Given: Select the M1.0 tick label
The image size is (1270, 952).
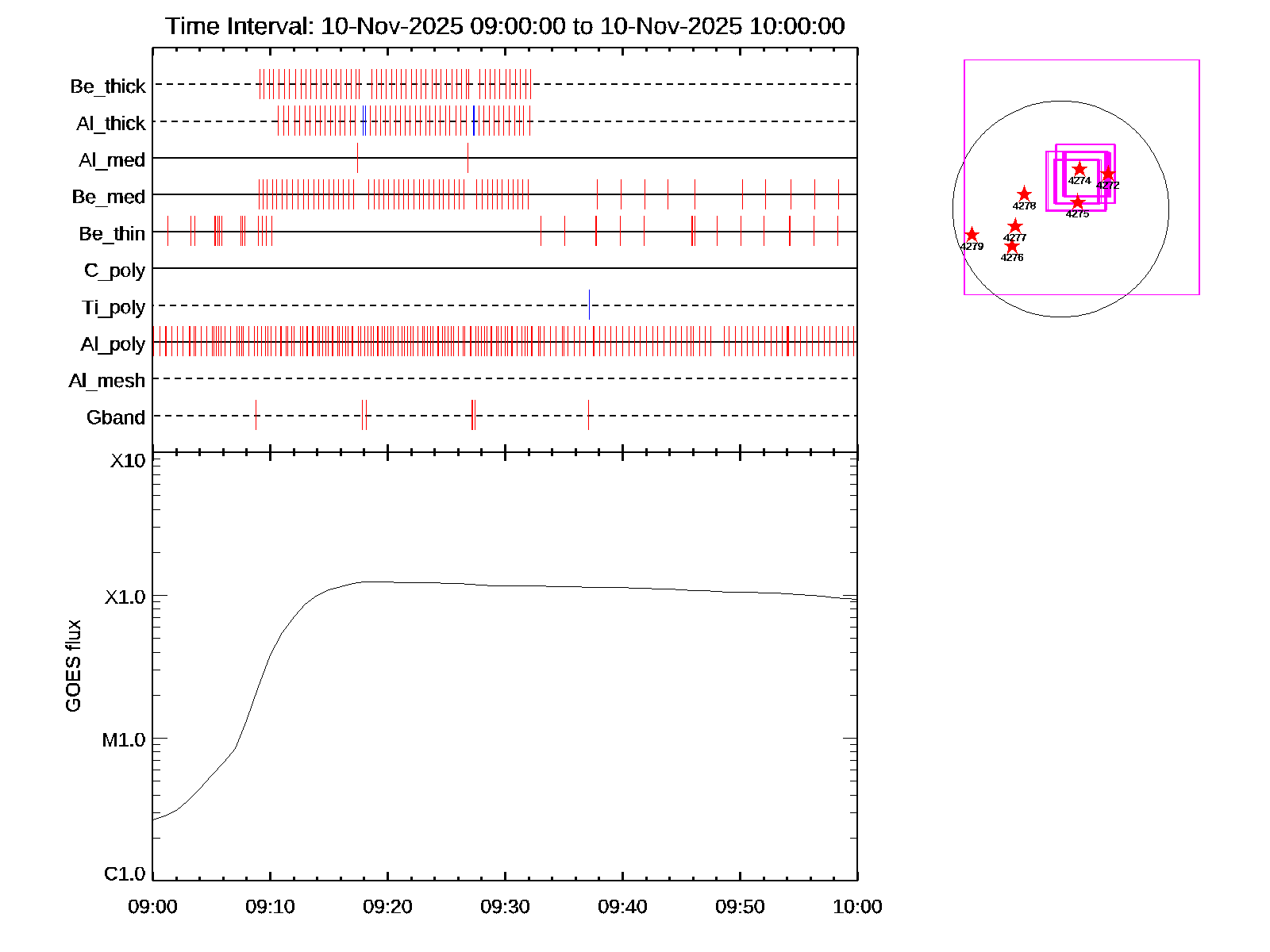Looking at the screenshot, I should (x=124, y=740).
